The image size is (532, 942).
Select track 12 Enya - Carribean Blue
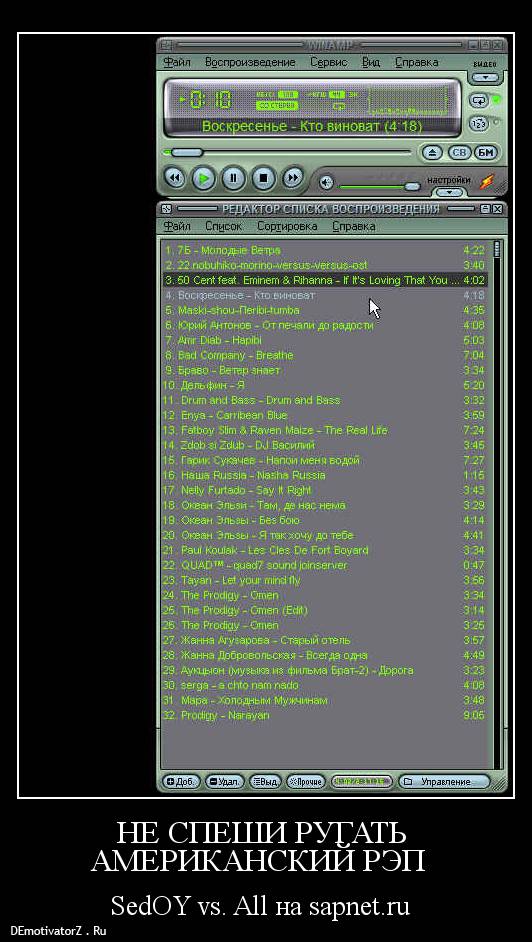pyautogui.click(x=325, y=416)
